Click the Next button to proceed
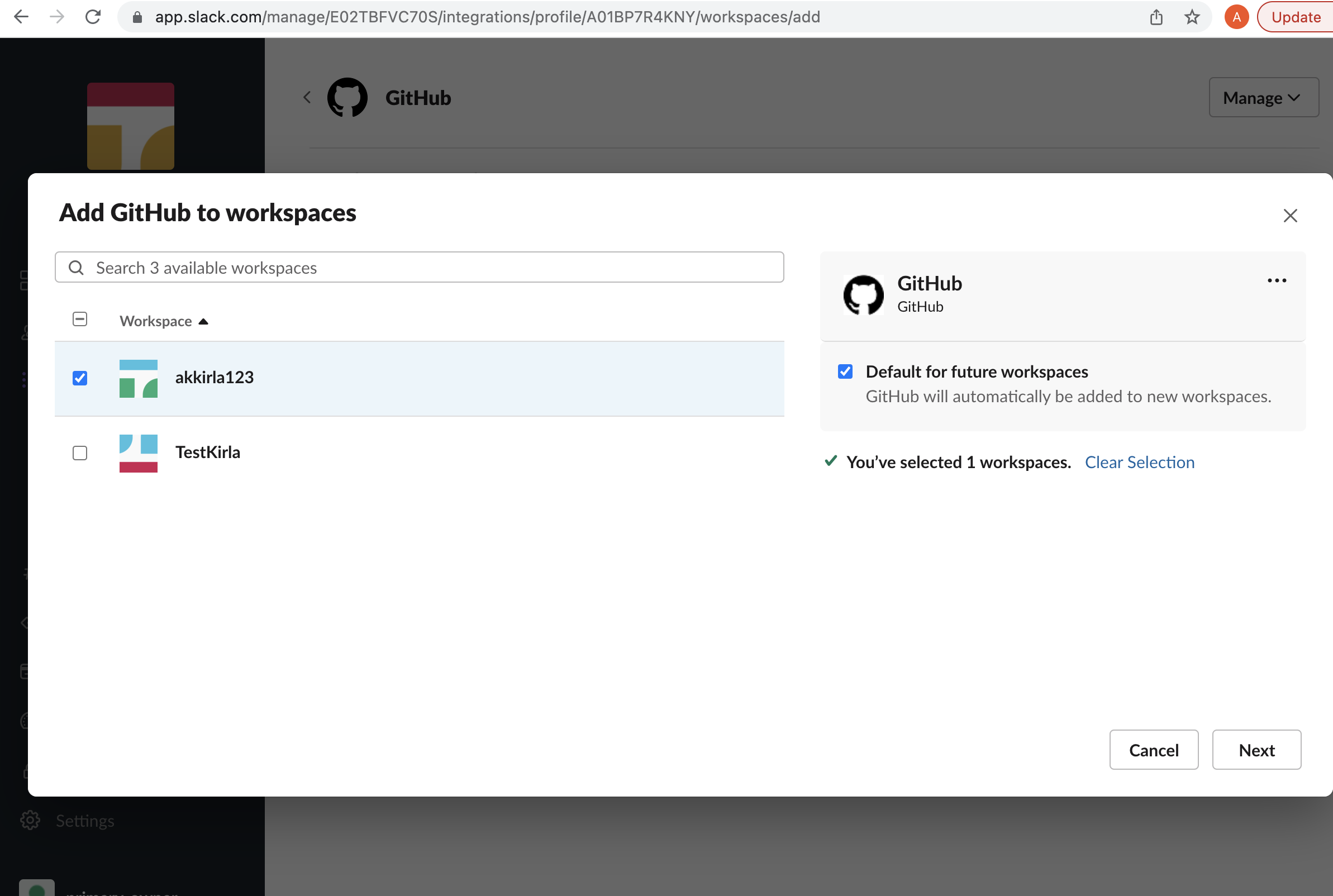The width and height of the screenshot is (1333, 896). click(1257, 749)
